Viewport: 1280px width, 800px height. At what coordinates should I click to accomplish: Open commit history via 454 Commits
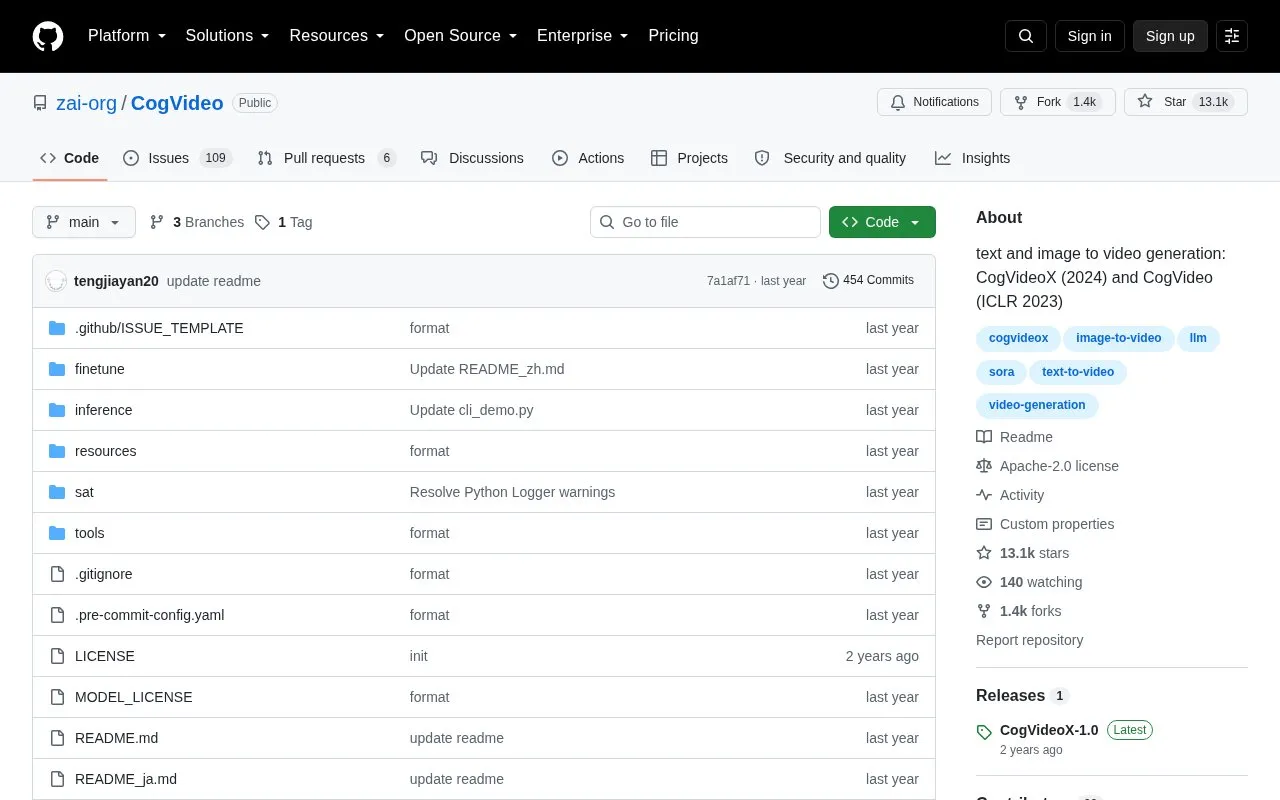[x=868, y=281]
